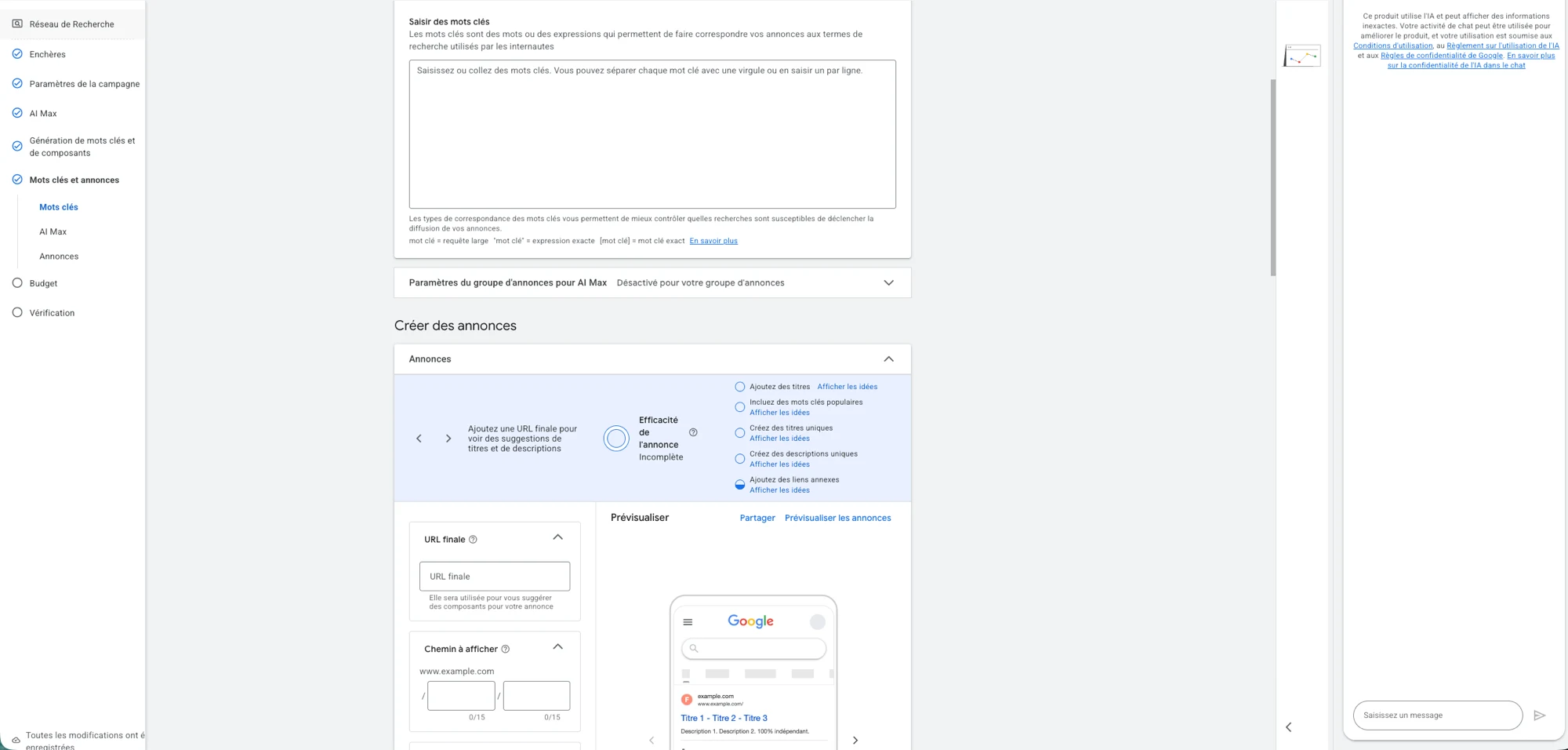Click the Génération de mots clés checkmark icon
The height and width of the screenshot is (750, 1568).
pos(17,146)
